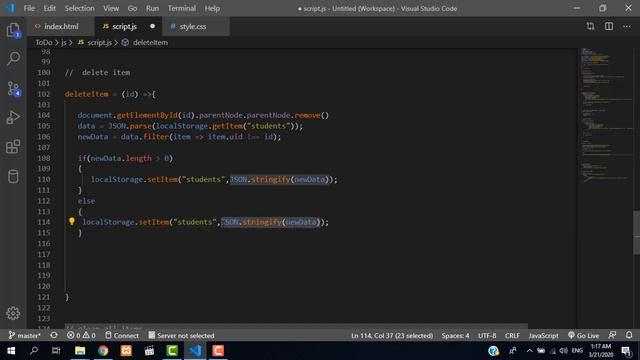Open the Windows Start menu
This screenshot has height=360, width=640.
pyautogui.click(x=11, y=351)
